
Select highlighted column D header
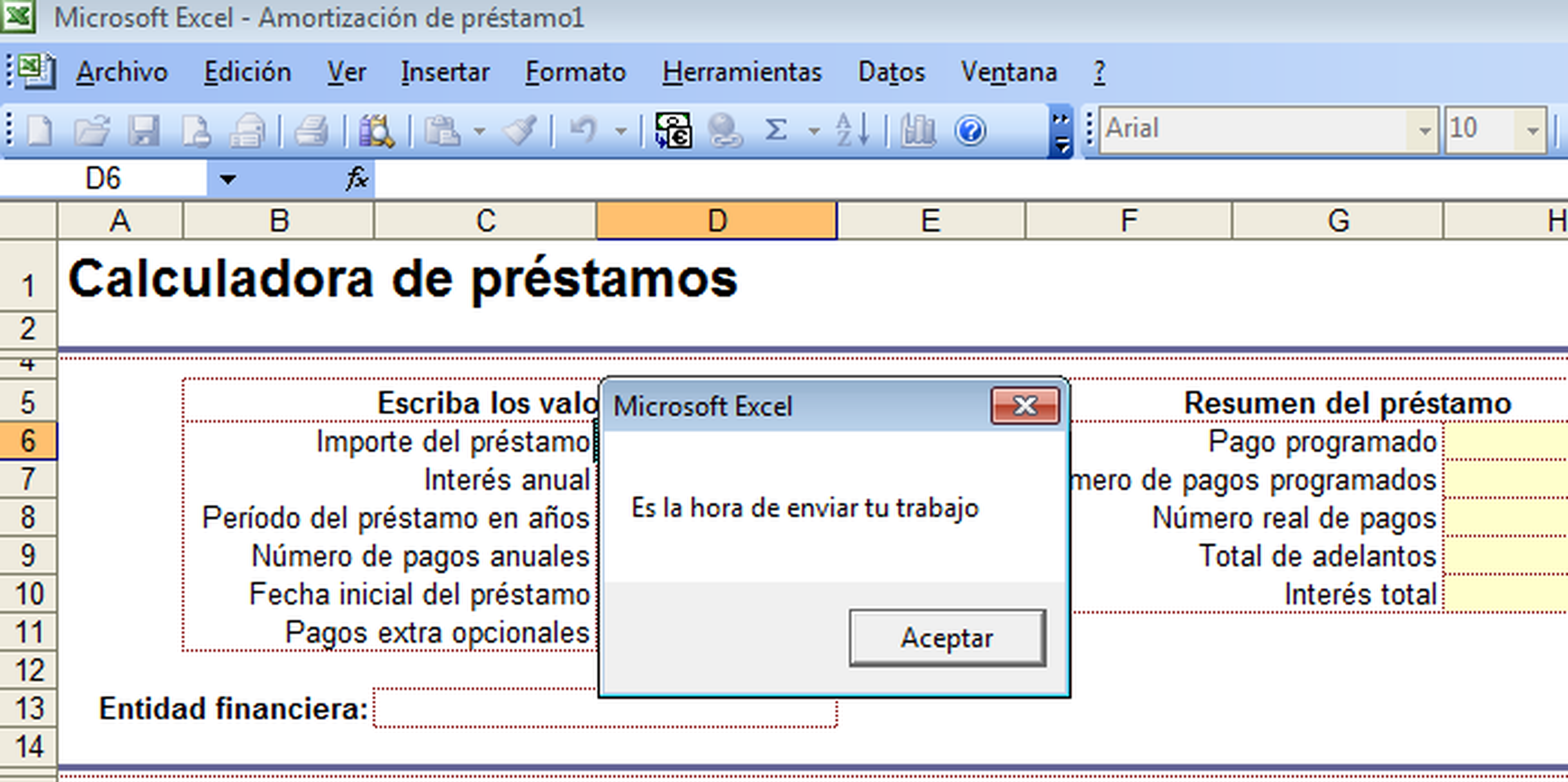[717, 221]
